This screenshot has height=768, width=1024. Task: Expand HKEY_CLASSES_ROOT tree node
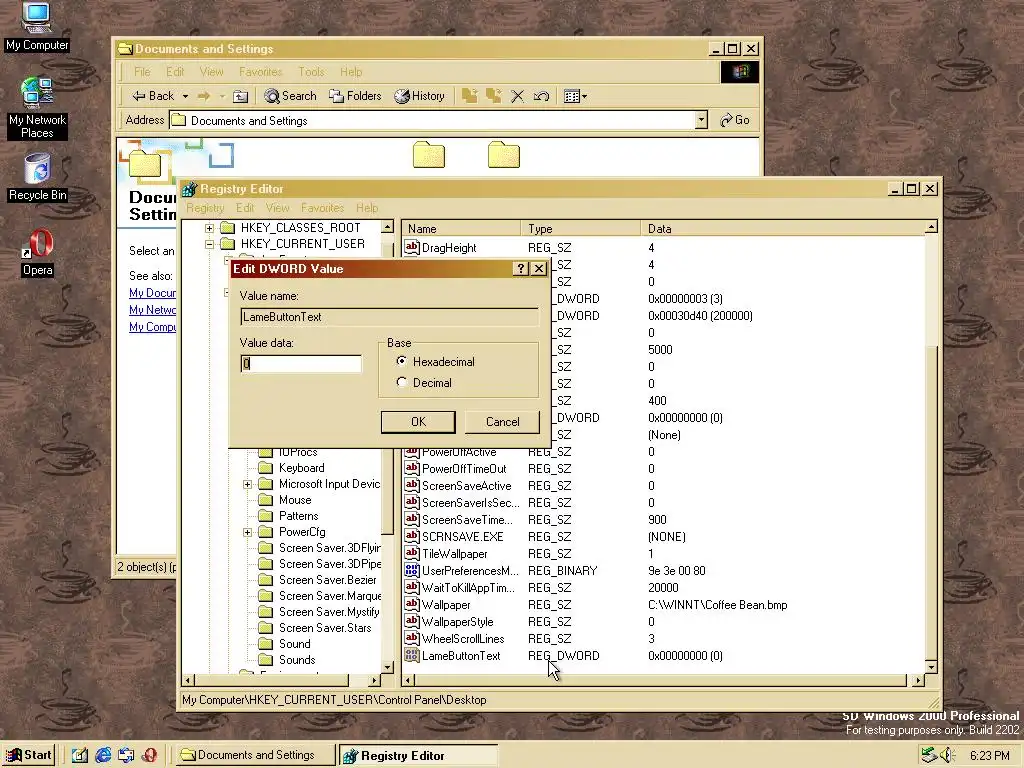point(209,228)
